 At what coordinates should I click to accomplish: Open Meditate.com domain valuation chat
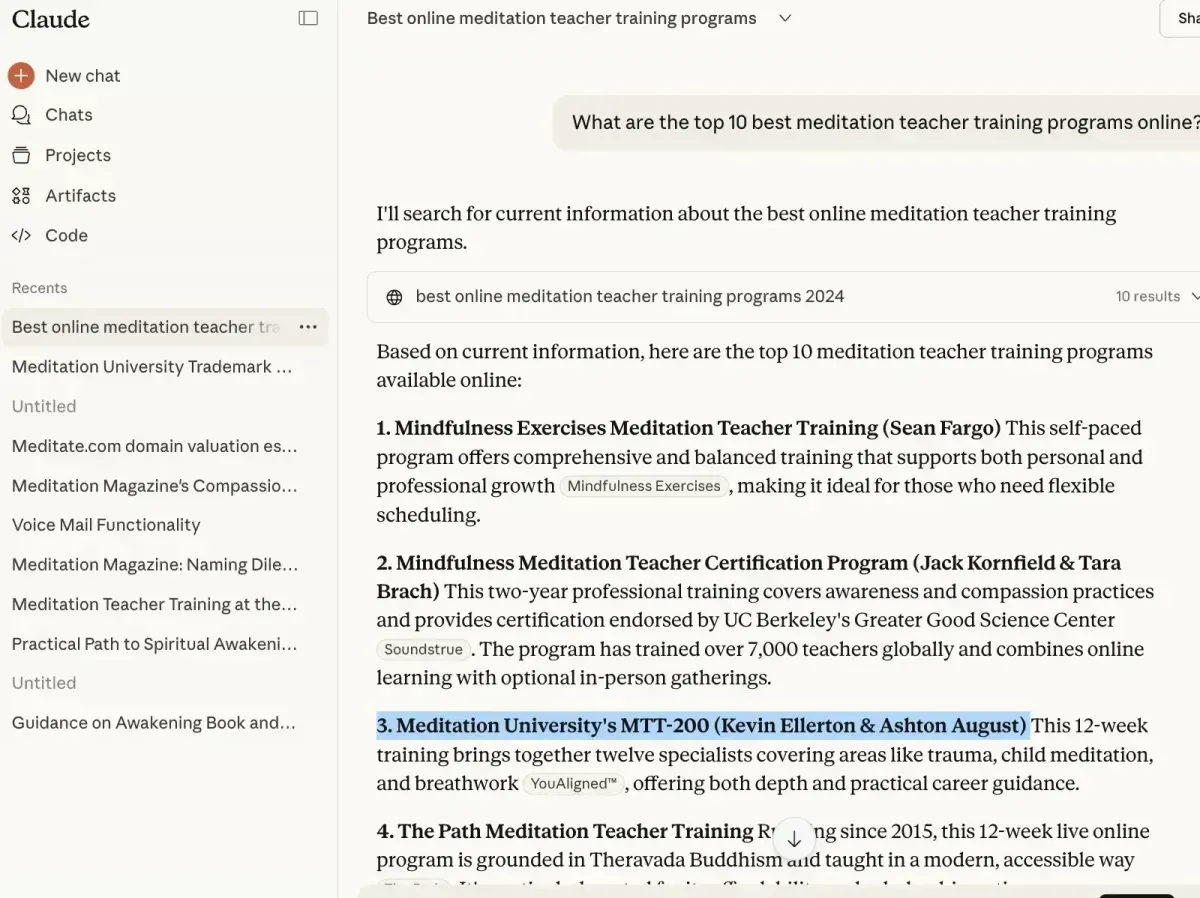point(155,446)
